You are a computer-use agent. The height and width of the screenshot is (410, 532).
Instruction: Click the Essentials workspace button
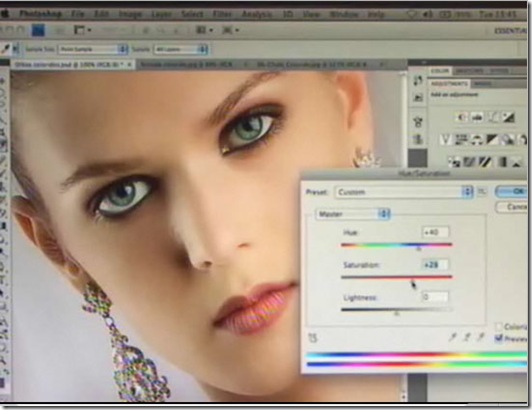510,31
